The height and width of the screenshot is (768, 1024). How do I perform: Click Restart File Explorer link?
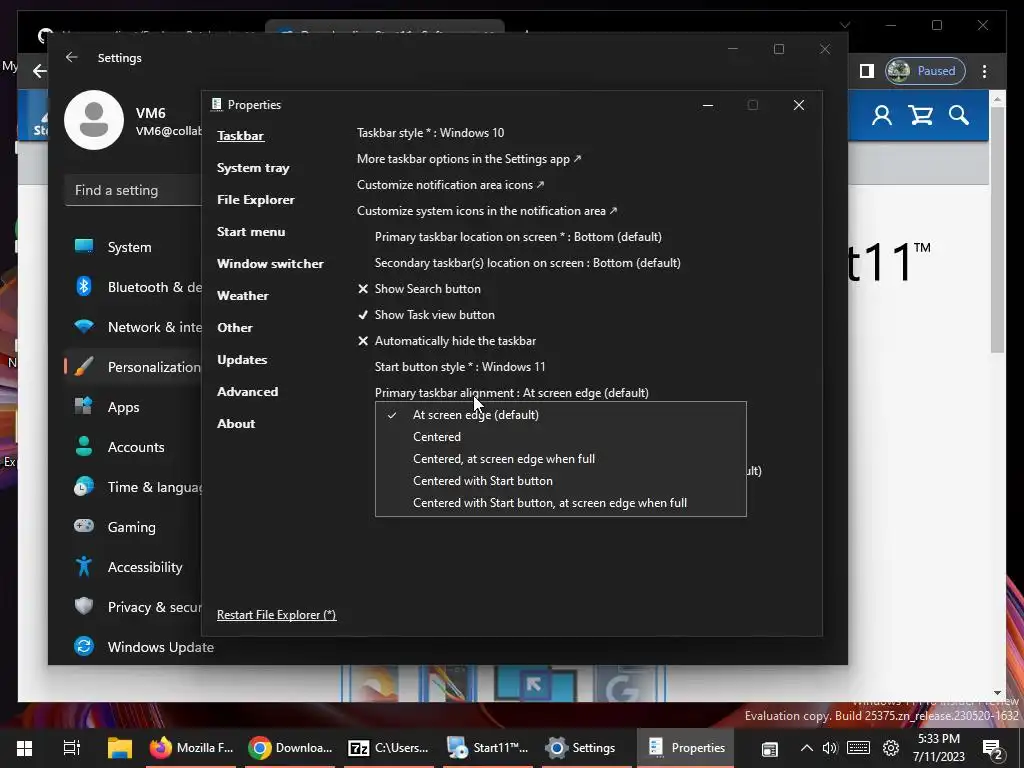[x=276, y=615]
